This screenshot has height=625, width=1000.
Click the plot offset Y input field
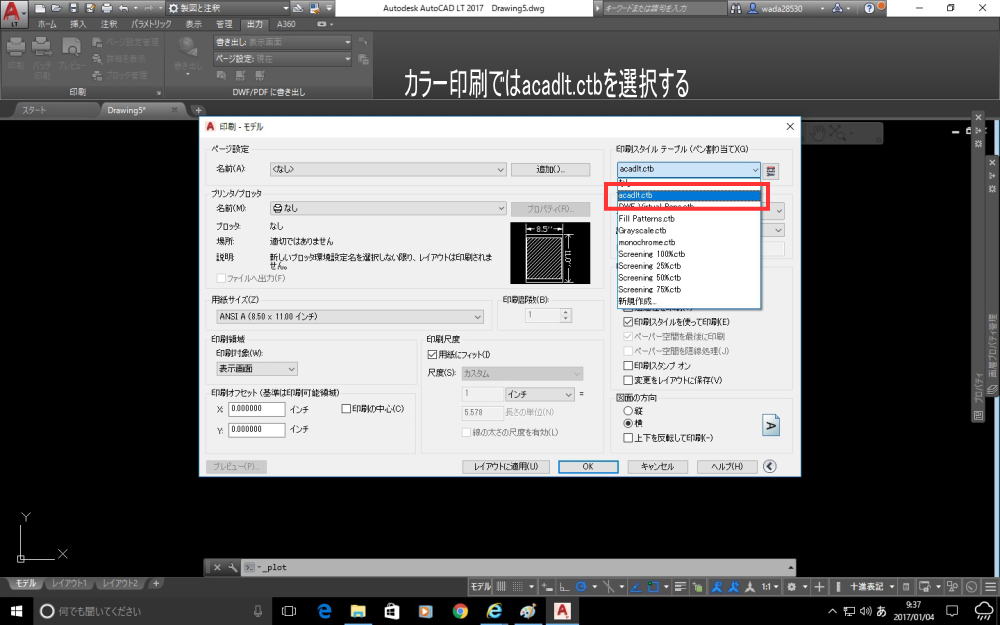pos(256,430)
